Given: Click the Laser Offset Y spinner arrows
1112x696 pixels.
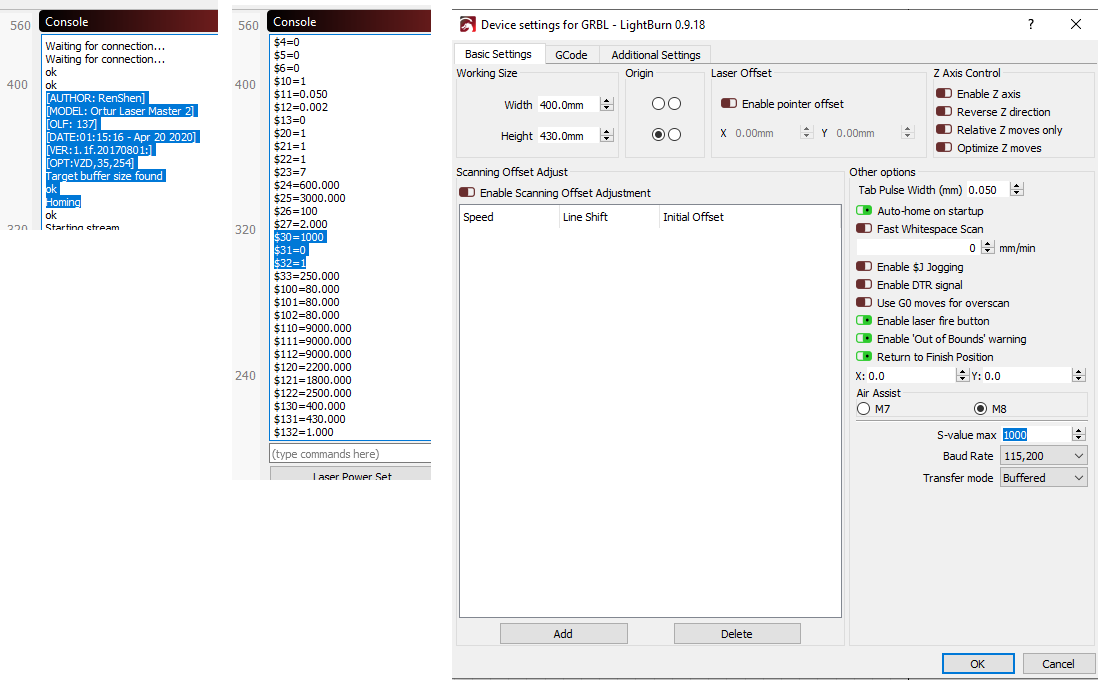Looking at the screenshot, I should (x=908, y=133).
